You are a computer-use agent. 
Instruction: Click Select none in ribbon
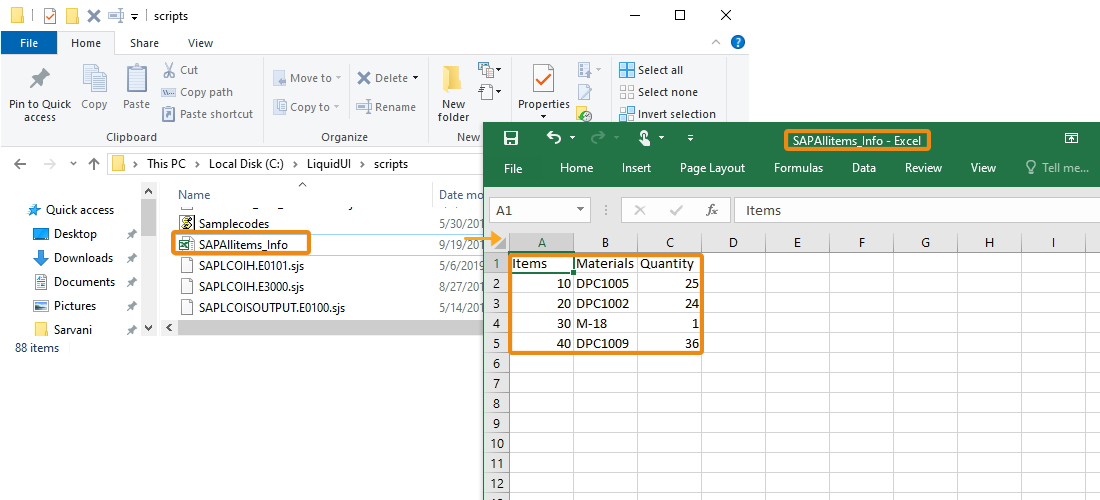point(658,92)
